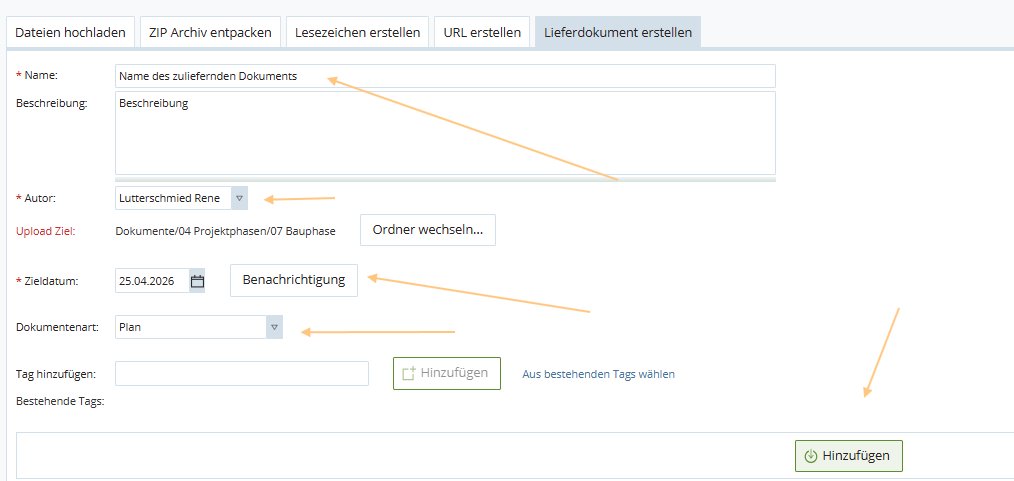Expand the Dokumentenart dropdown arrow
The width and height of the screenshot is (1014, 481).
[x=274, y=327]
